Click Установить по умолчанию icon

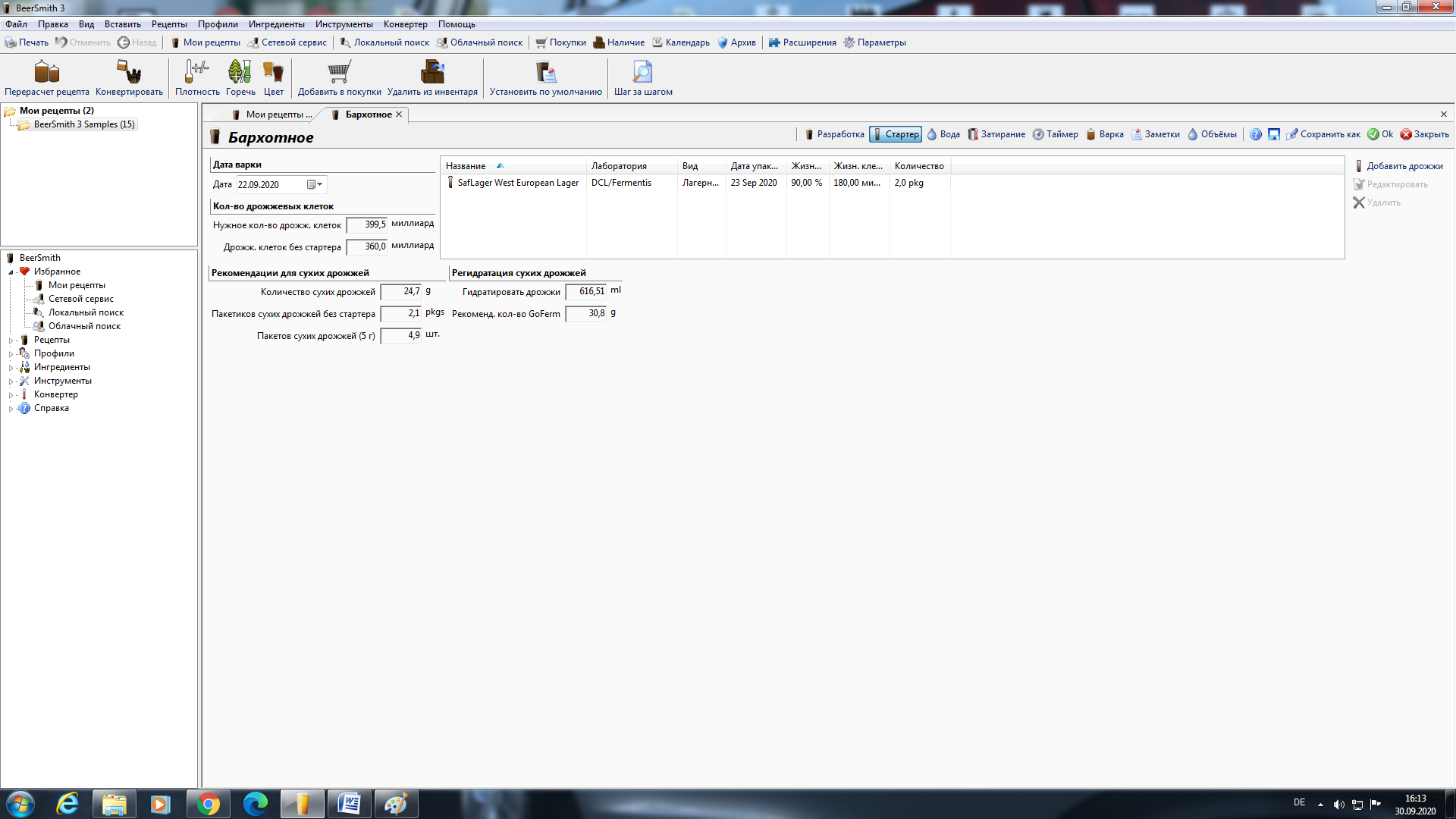coord(545,78)
